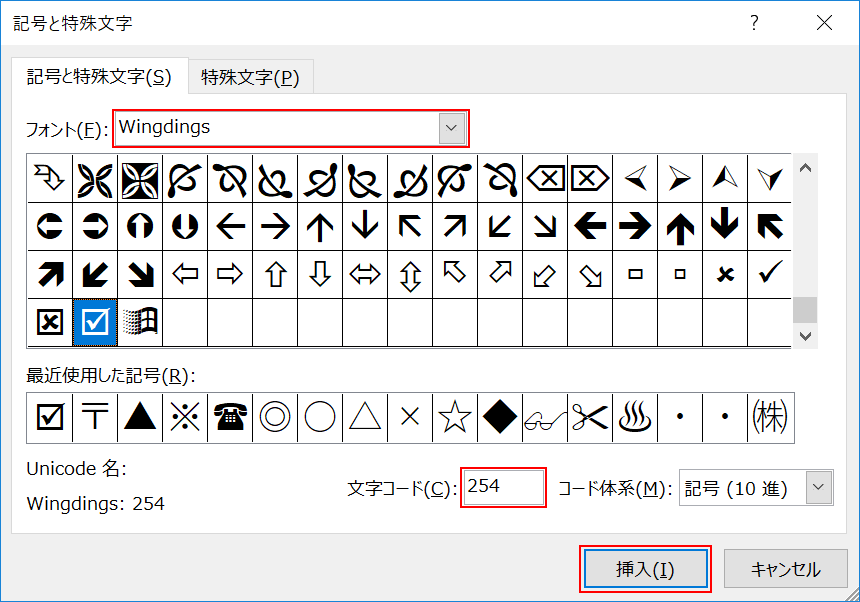
Task: Pick the reference mark ※ from recent symbols
Action: [185, 418]
